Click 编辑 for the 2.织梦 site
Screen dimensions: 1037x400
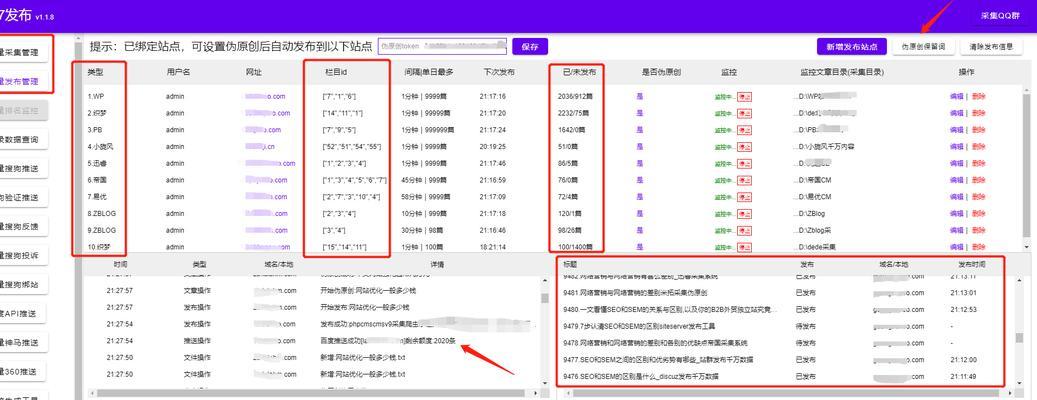click(956, 113)
